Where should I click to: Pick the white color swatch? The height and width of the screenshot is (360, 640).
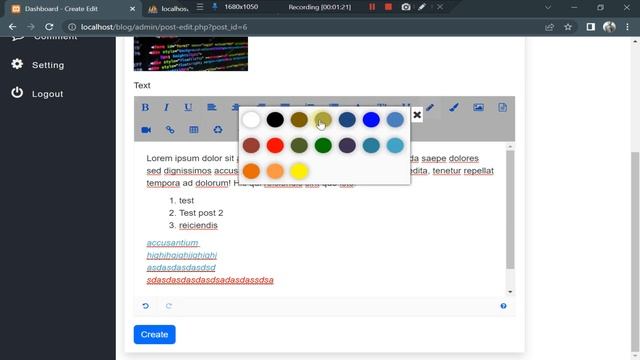click(251, 120)
